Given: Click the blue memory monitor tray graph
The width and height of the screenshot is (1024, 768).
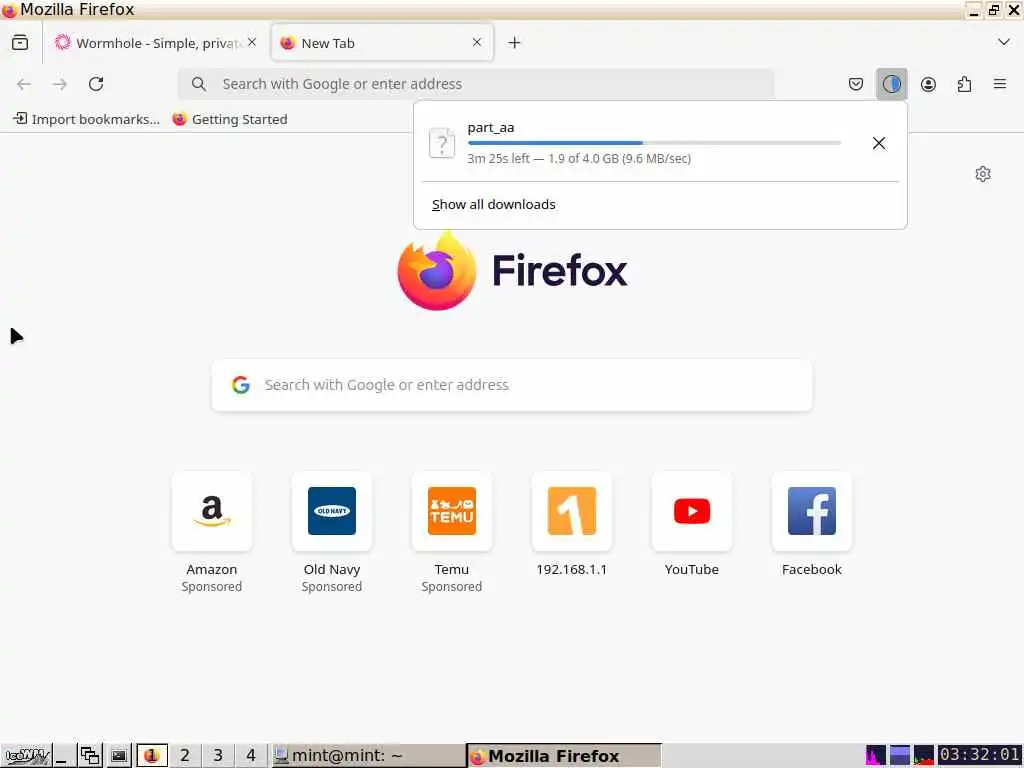Looking at the screenshot, I should pyautogui.click(x=899, y=756).
